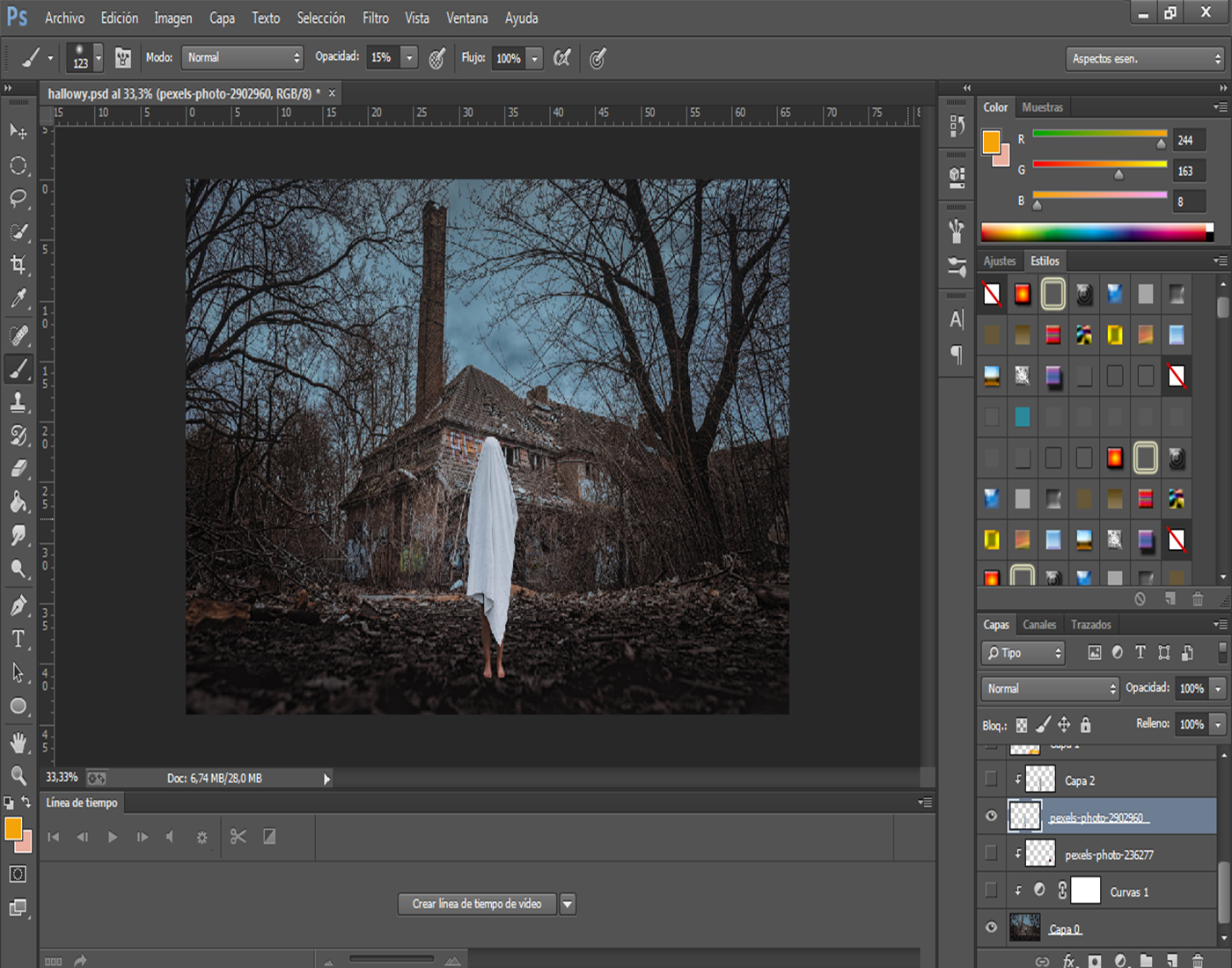Click Crear línea de tiempo de vídeo
Image resolution: width=1232 pixels, height=968 pixels.
(x=477, y=904)
